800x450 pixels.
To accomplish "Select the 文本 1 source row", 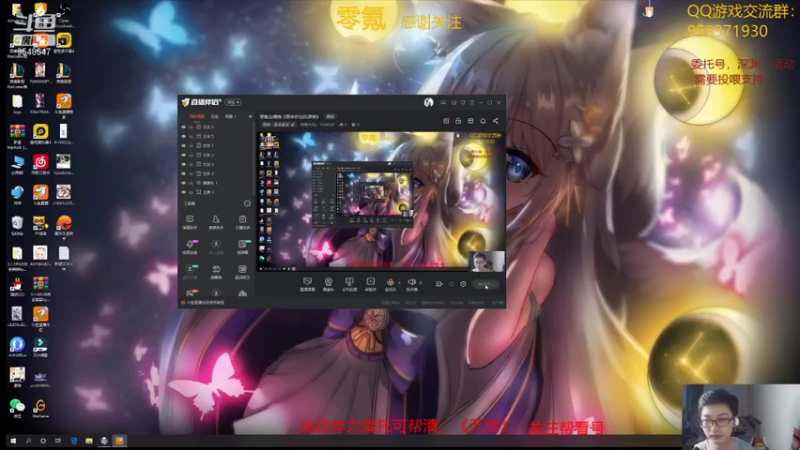I will (217, 145).
